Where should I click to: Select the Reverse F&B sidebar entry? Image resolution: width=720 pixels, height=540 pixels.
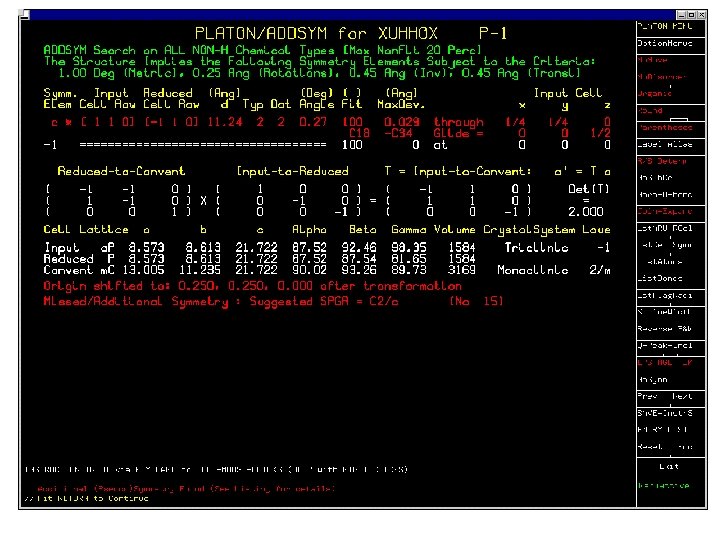(x=664, y=329)
